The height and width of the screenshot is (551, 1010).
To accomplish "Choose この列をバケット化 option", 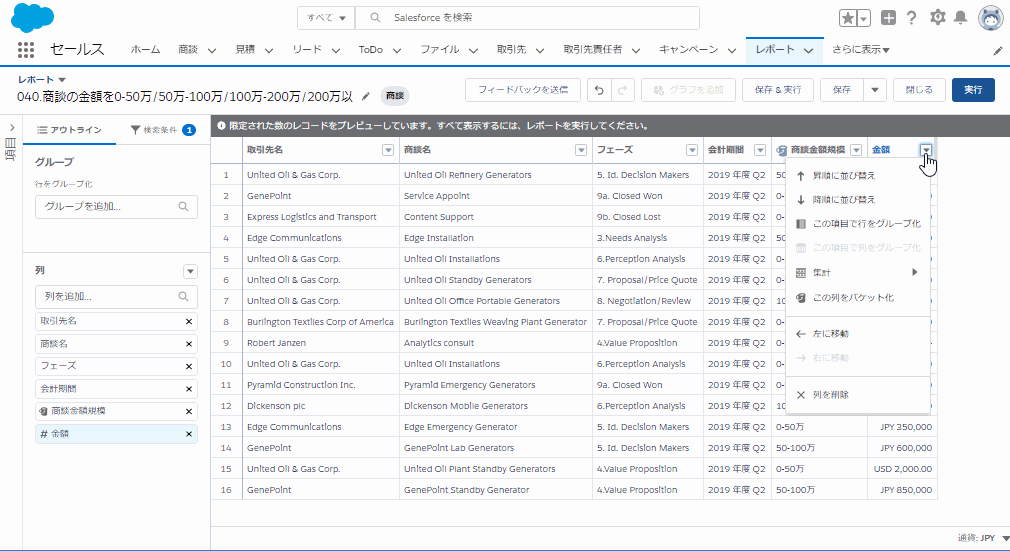I will [x=858, y=298].
